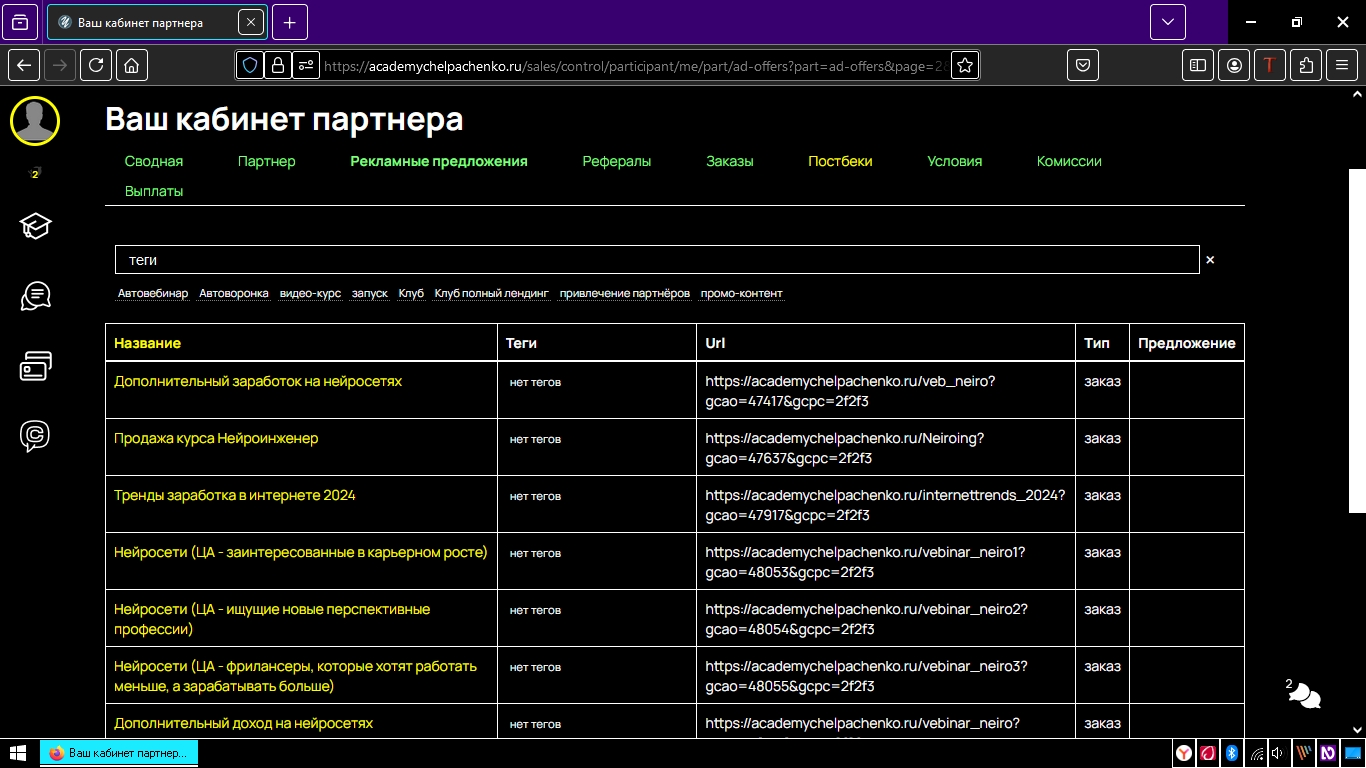Click the browser address bar URL
Image resolution: width=1366 pixels, height=768 pixels.
(x=634, y=66)
